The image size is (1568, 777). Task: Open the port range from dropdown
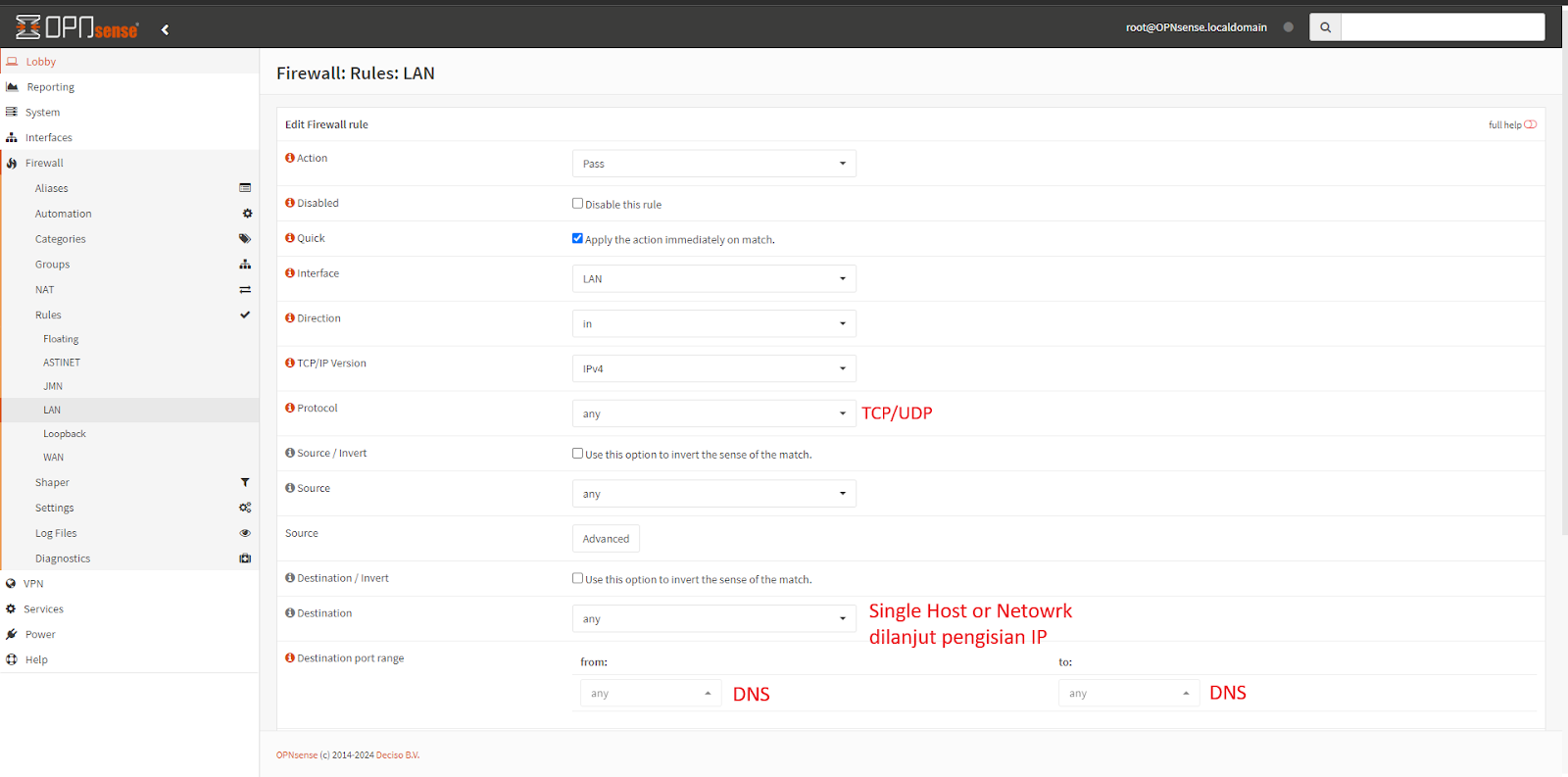(x=651, y=694)
